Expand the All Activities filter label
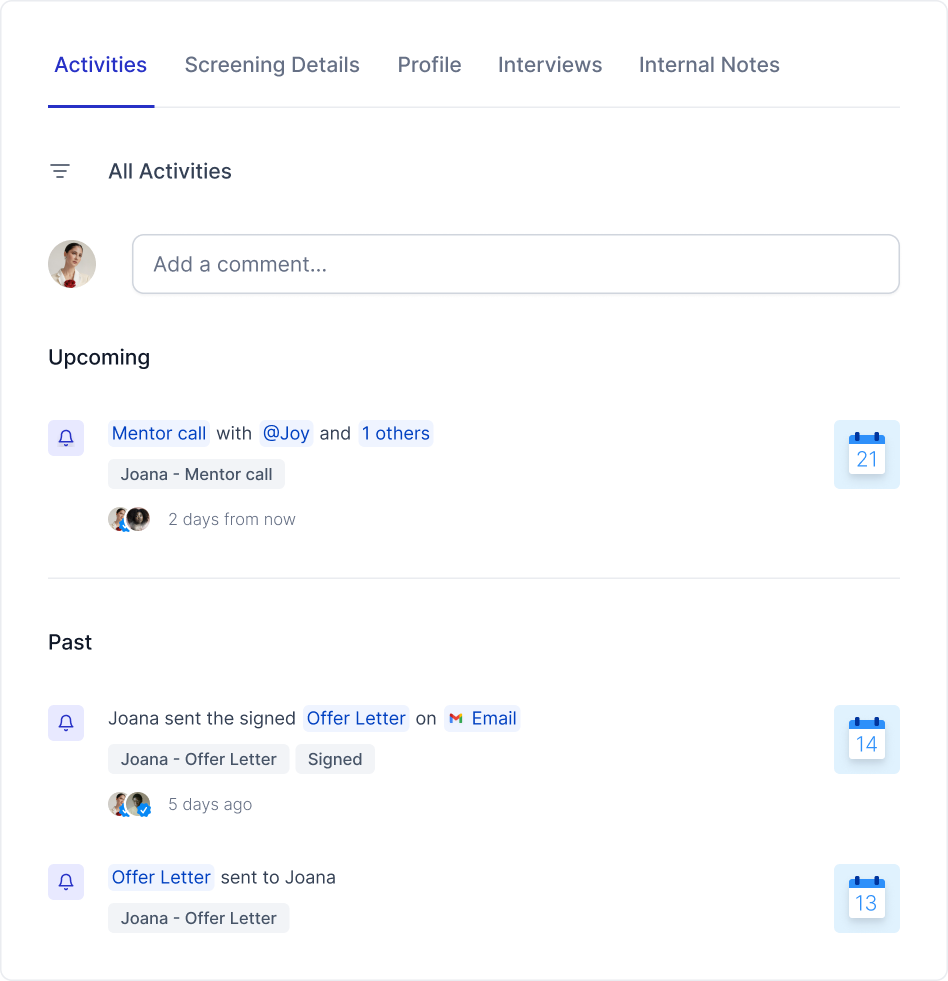The height and width of the screenshot is (981, 948). [x=170, y=171]
